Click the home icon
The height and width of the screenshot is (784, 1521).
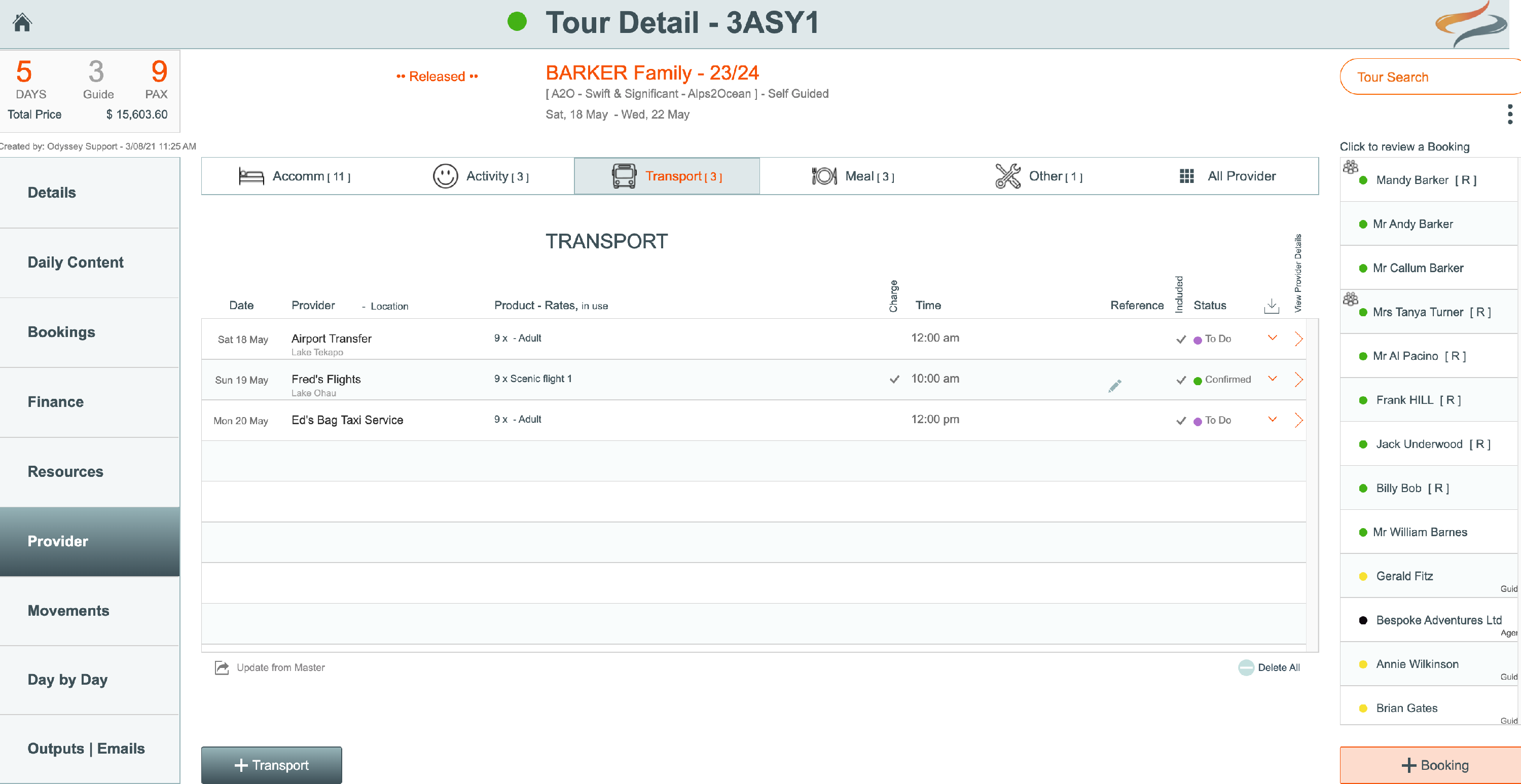coord(22,22)
